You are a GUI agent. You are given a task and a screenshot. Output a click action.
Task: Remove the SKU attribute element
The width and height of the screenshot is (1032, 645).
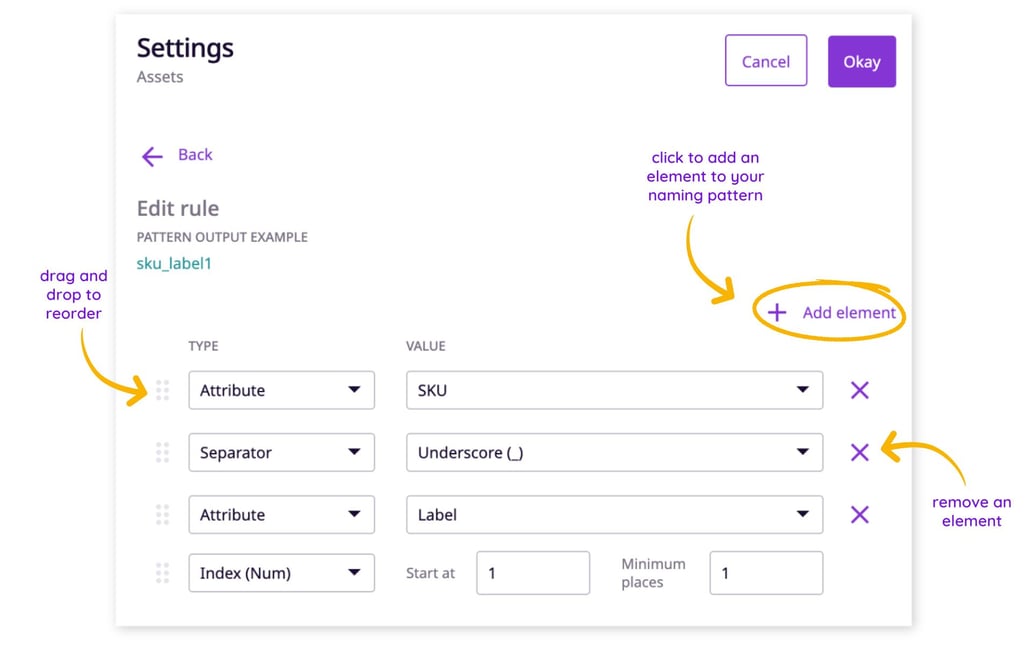tap(859, 390)
